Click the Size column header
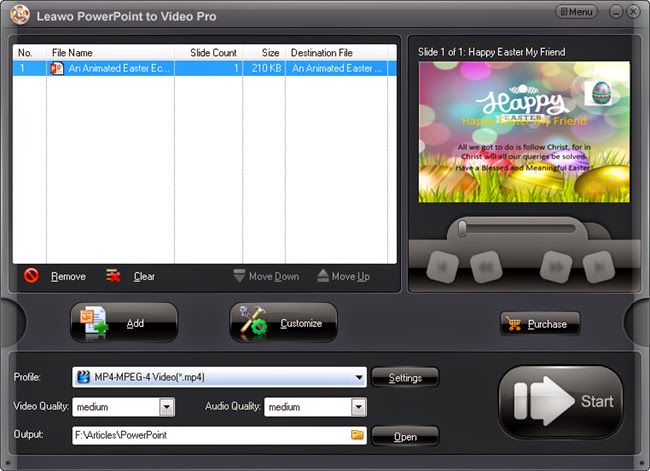Viewport: 650px width, 471px height. click(264, 53)
